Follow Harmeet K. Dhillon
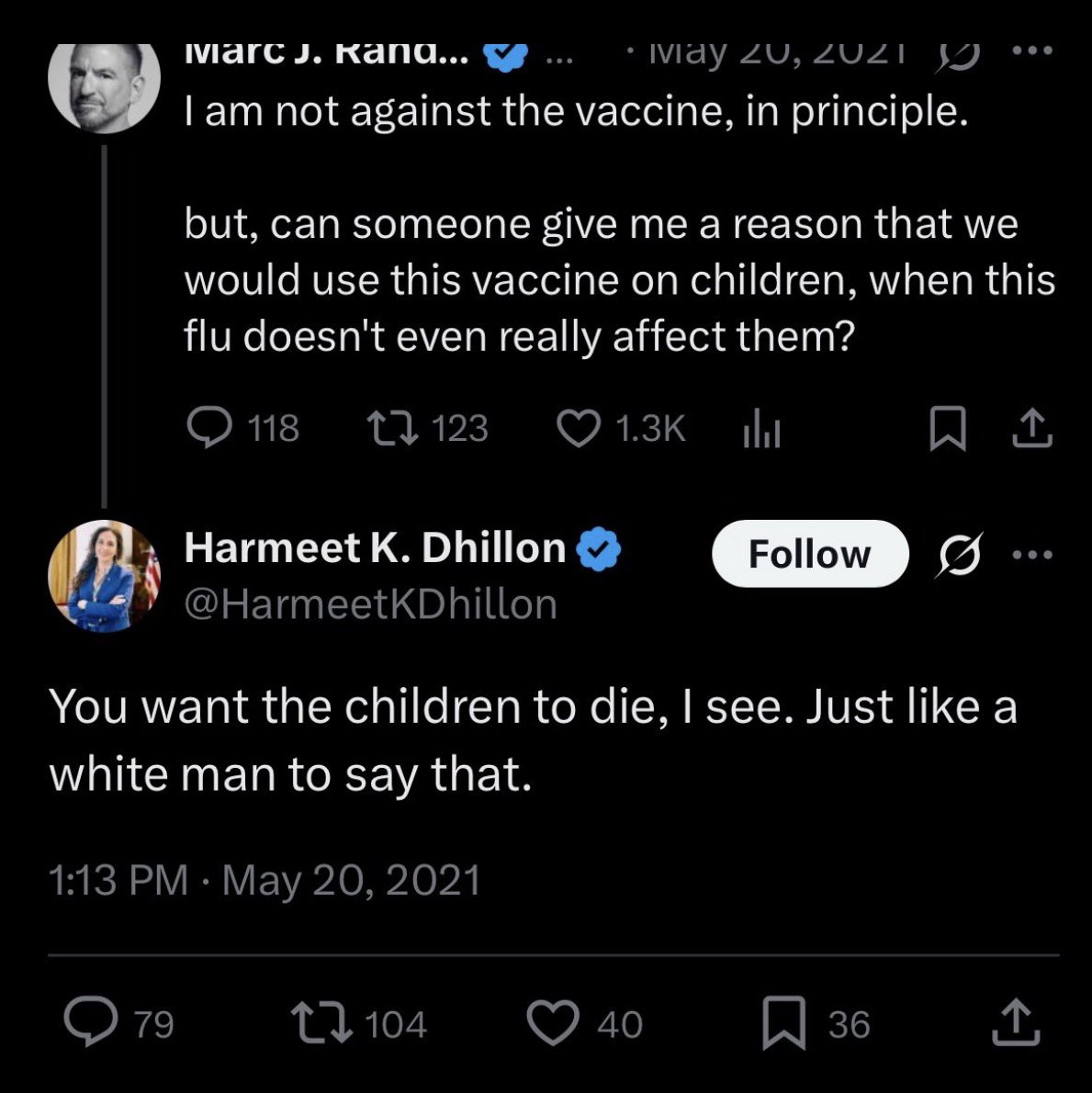The image size is (1092, 1093). click(810, 554)
